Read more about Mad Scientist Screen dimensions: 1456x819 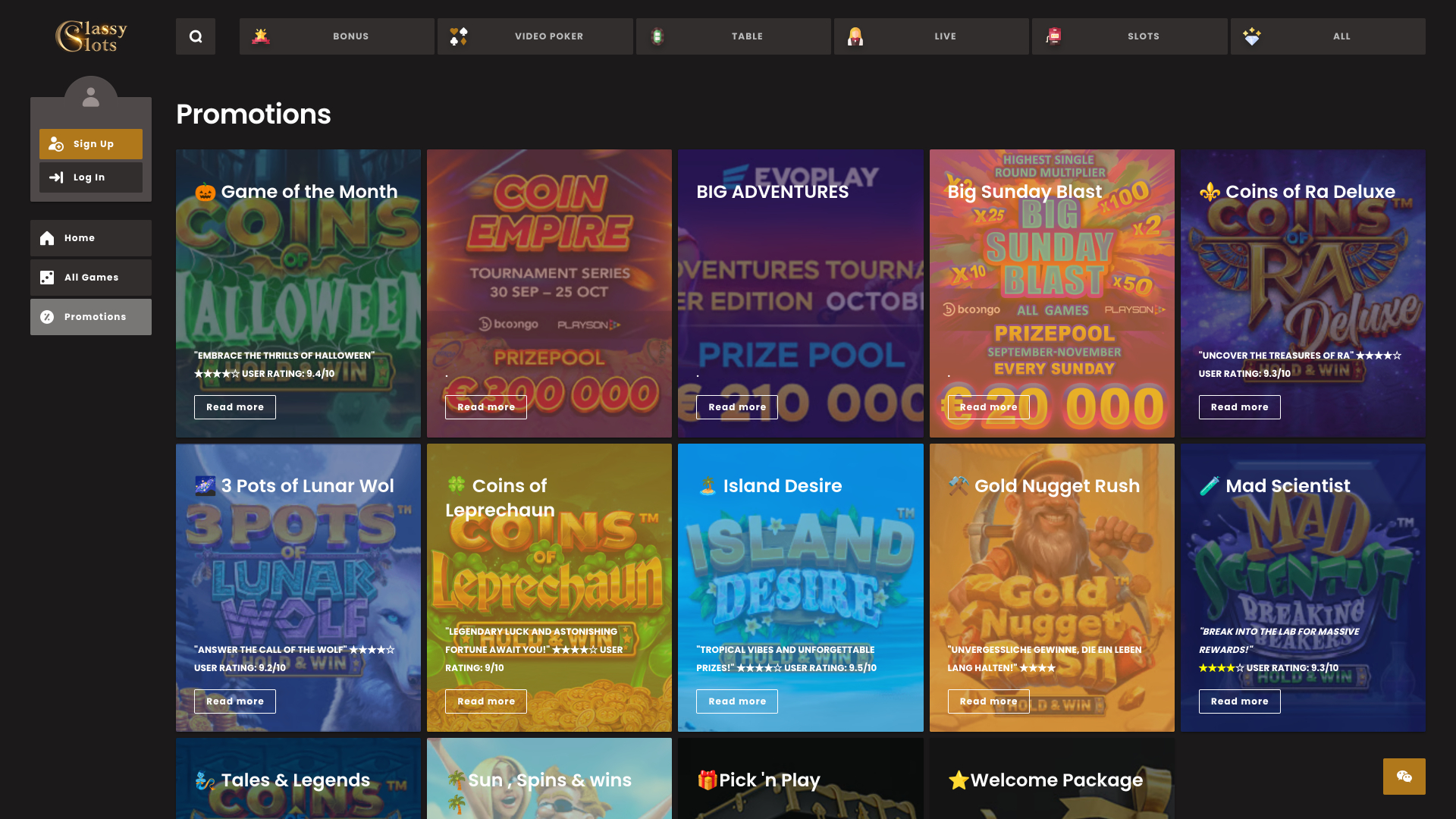pos(1239,701)
